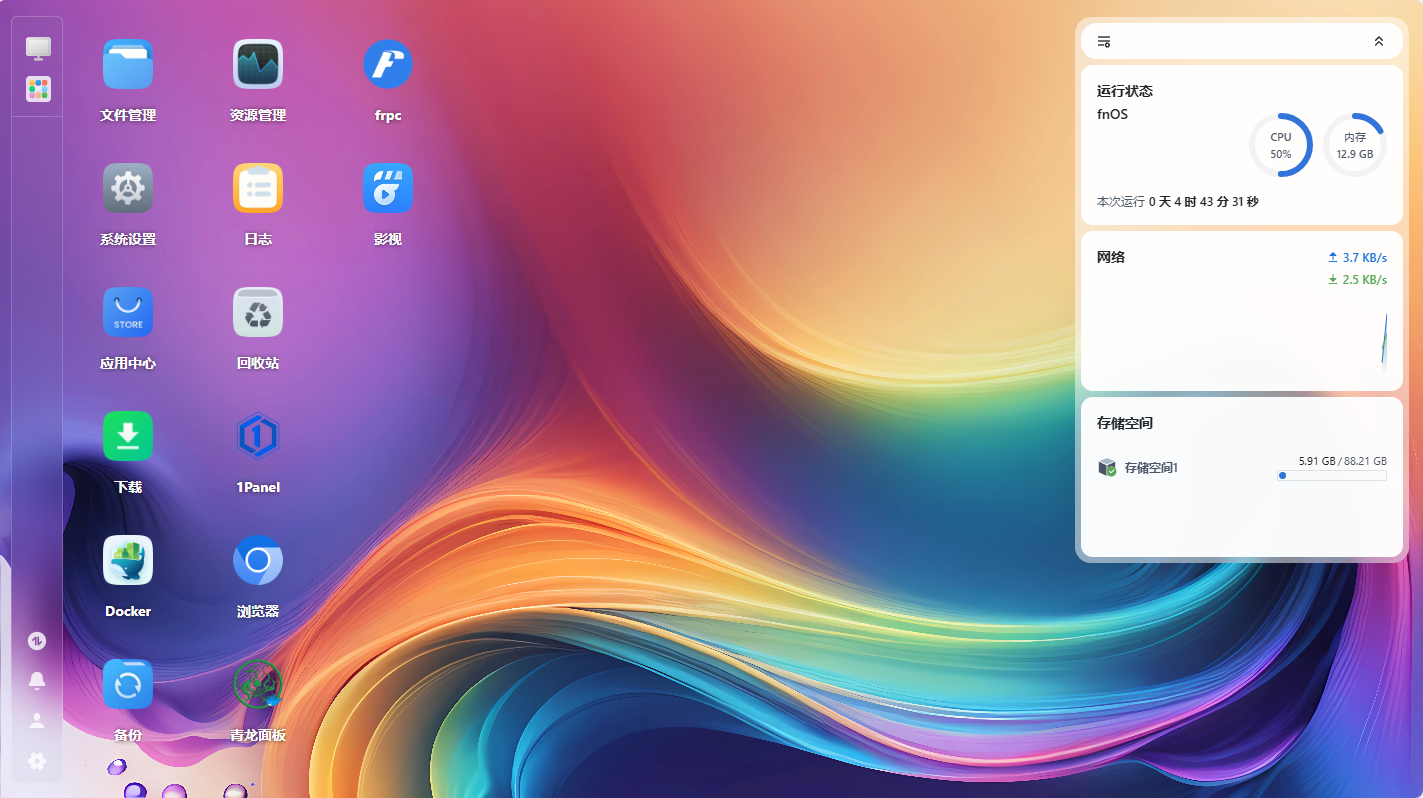Screen dimensions: 1423x798
Task: Open the Docker app
Action: point(128,561)
